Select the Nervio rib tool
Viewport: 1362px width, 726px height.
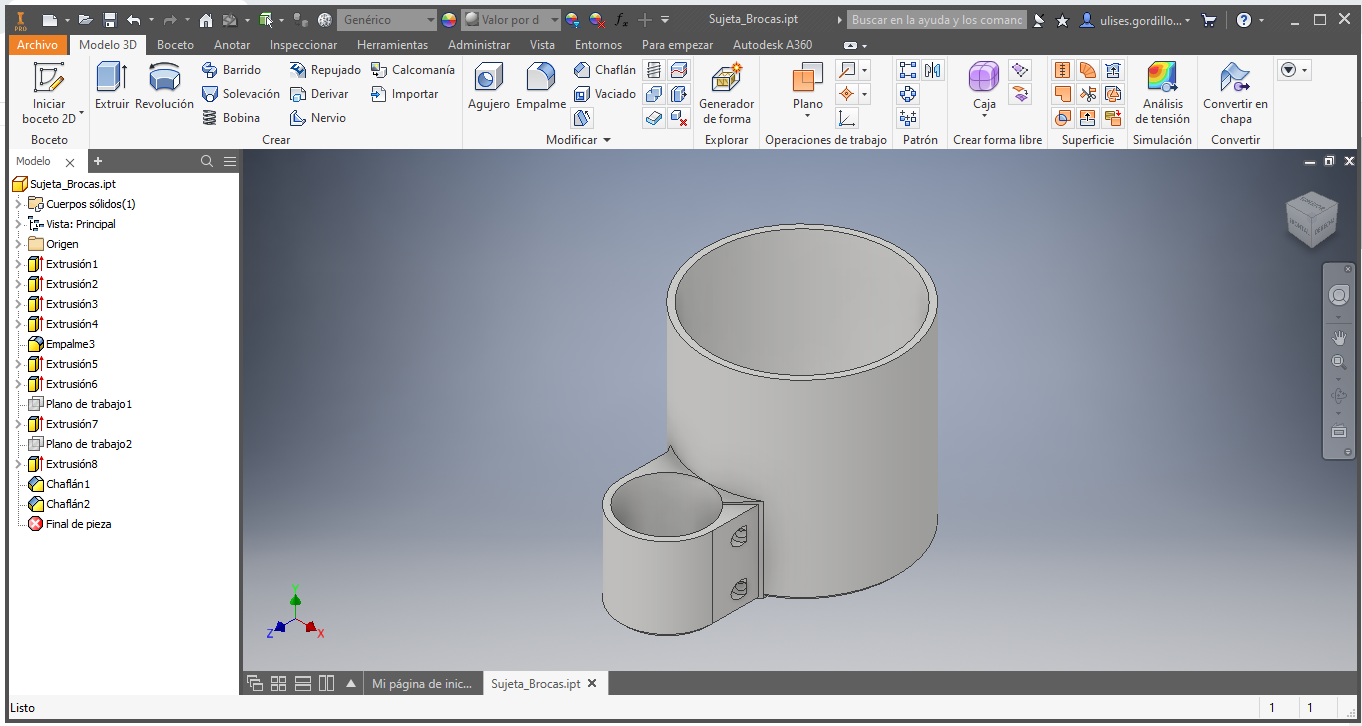[318, 118]
